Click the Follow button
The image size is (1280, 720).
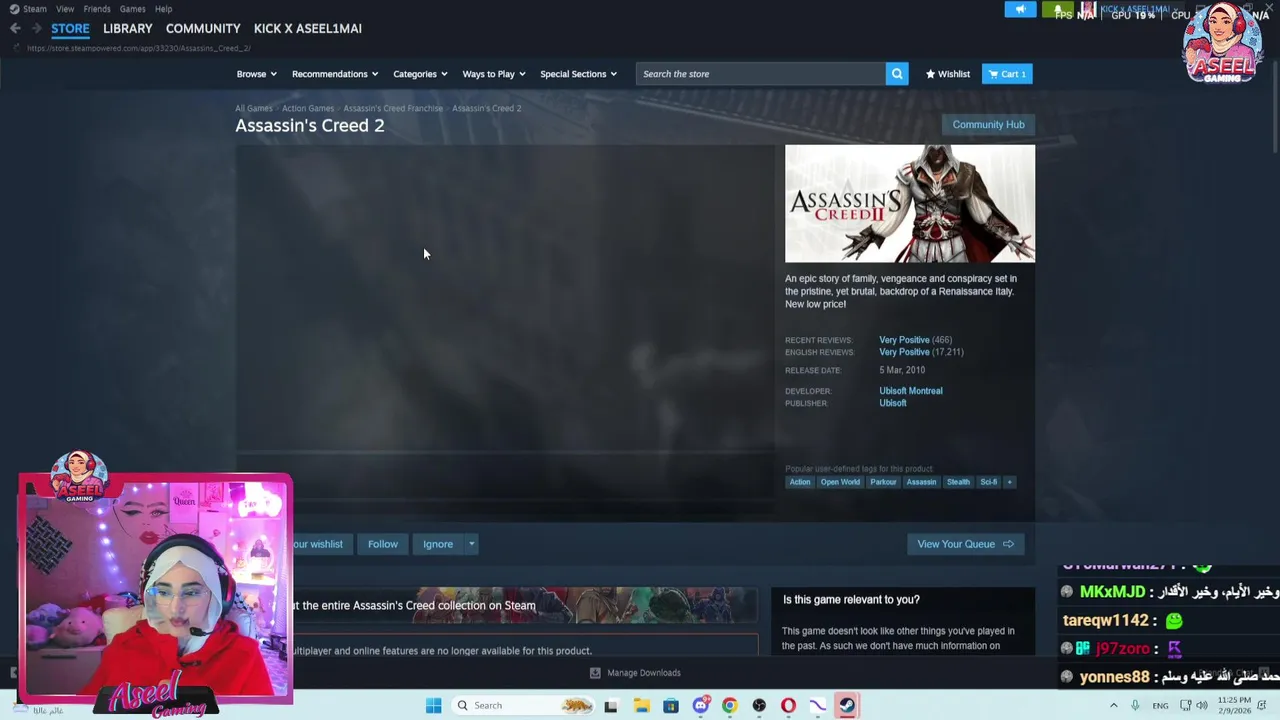click(x=383, y=544)
